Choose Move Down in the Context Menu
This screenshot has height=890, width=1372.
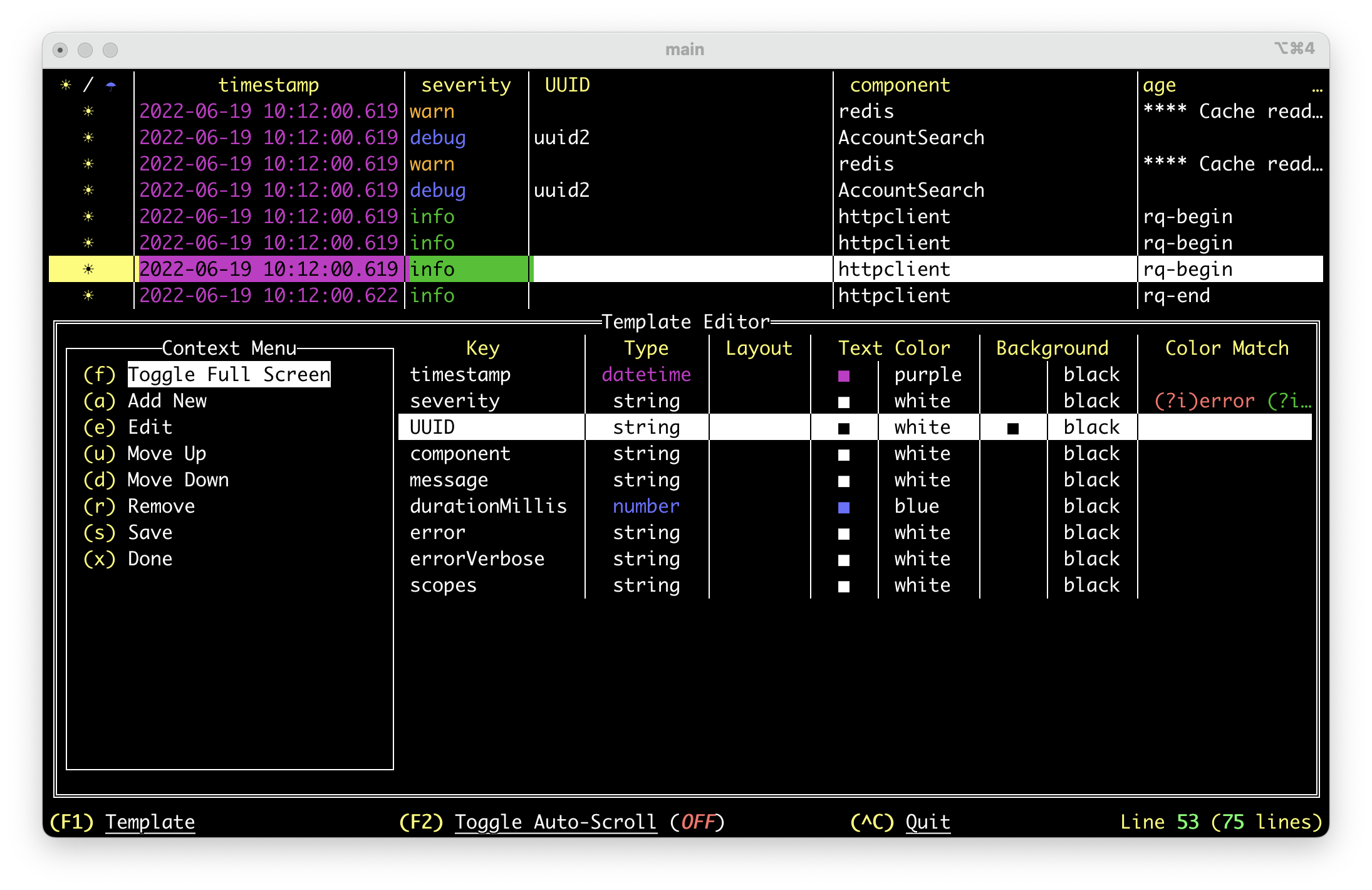178,480
